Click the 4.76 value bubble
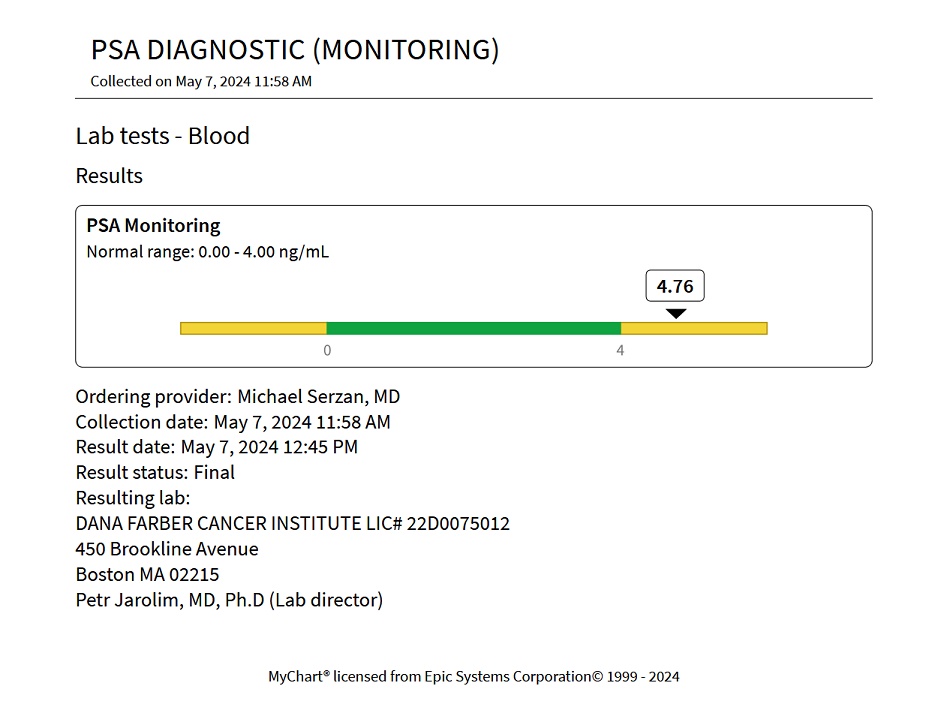 point(676,287)
